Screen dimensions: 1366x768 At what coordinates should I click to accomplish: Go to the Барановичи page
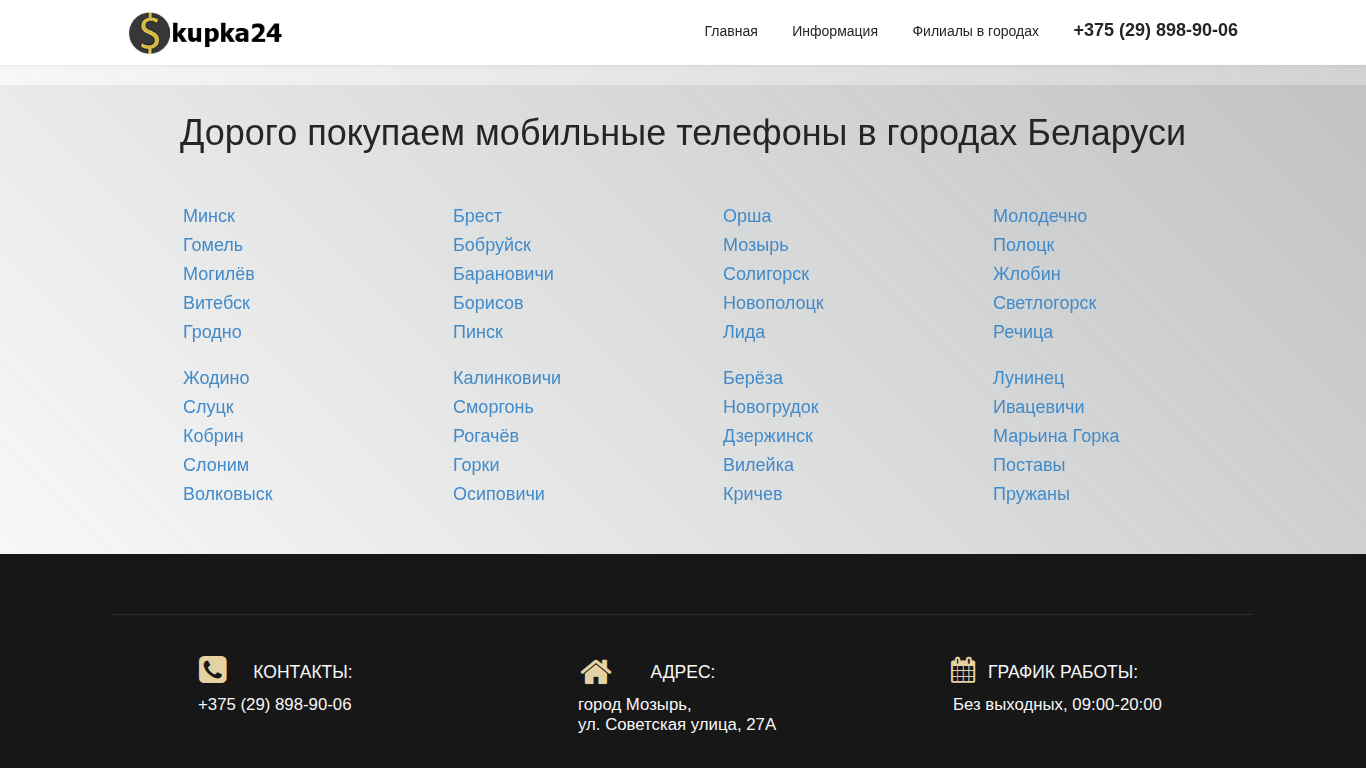tap(503, 274)
